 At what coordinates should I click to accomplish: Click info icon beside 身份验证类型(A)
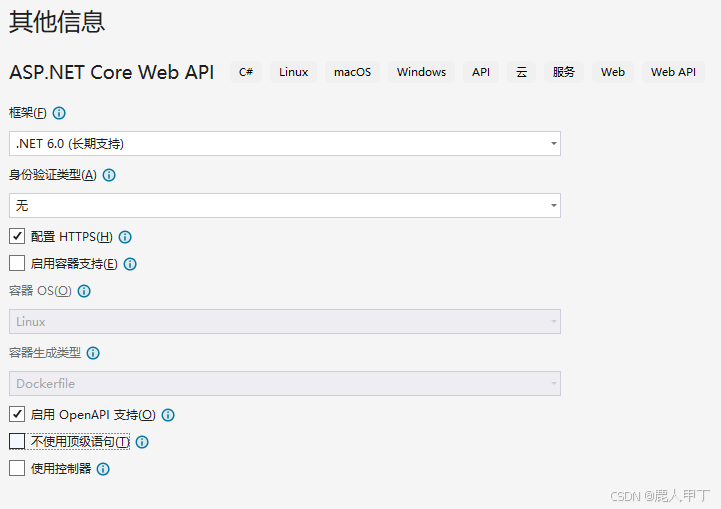(109, 175)
